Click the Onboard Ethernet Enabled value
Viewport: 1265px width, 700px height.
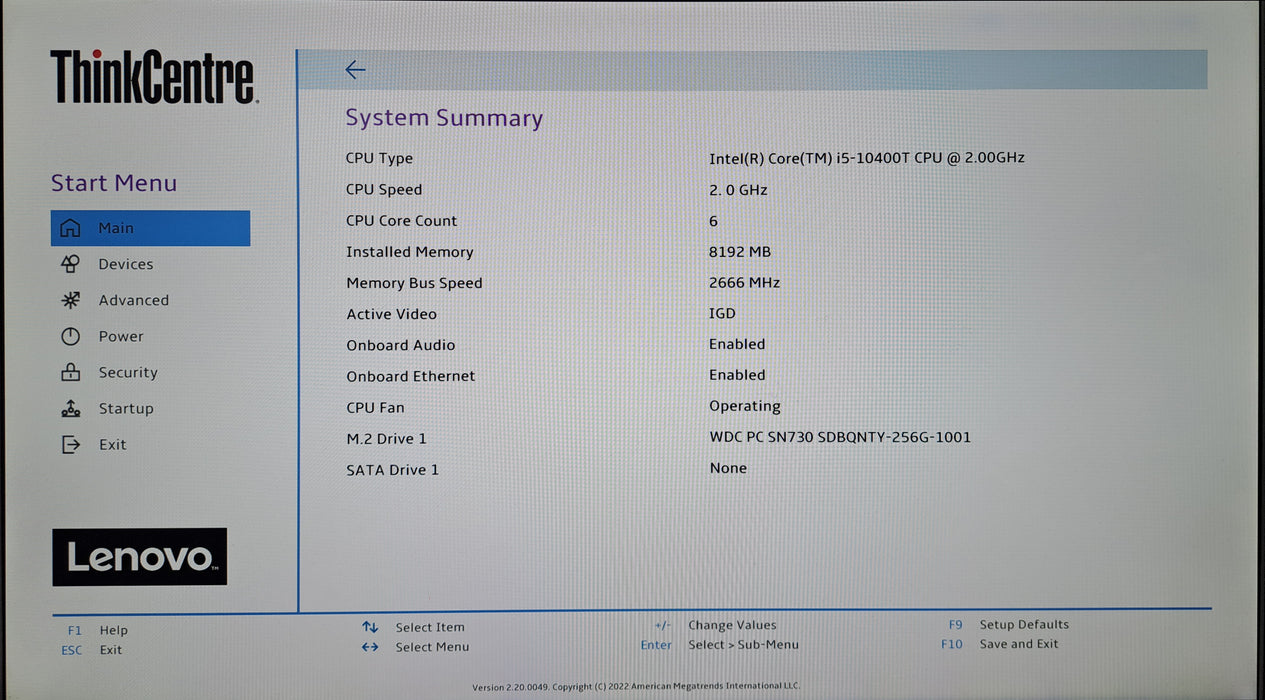click(x=737, y=375)
